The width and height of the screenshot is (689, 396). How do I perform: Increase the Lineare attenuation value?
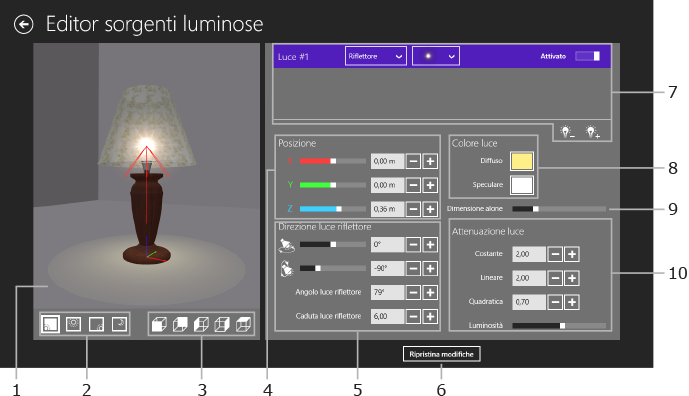click(572, 278)
